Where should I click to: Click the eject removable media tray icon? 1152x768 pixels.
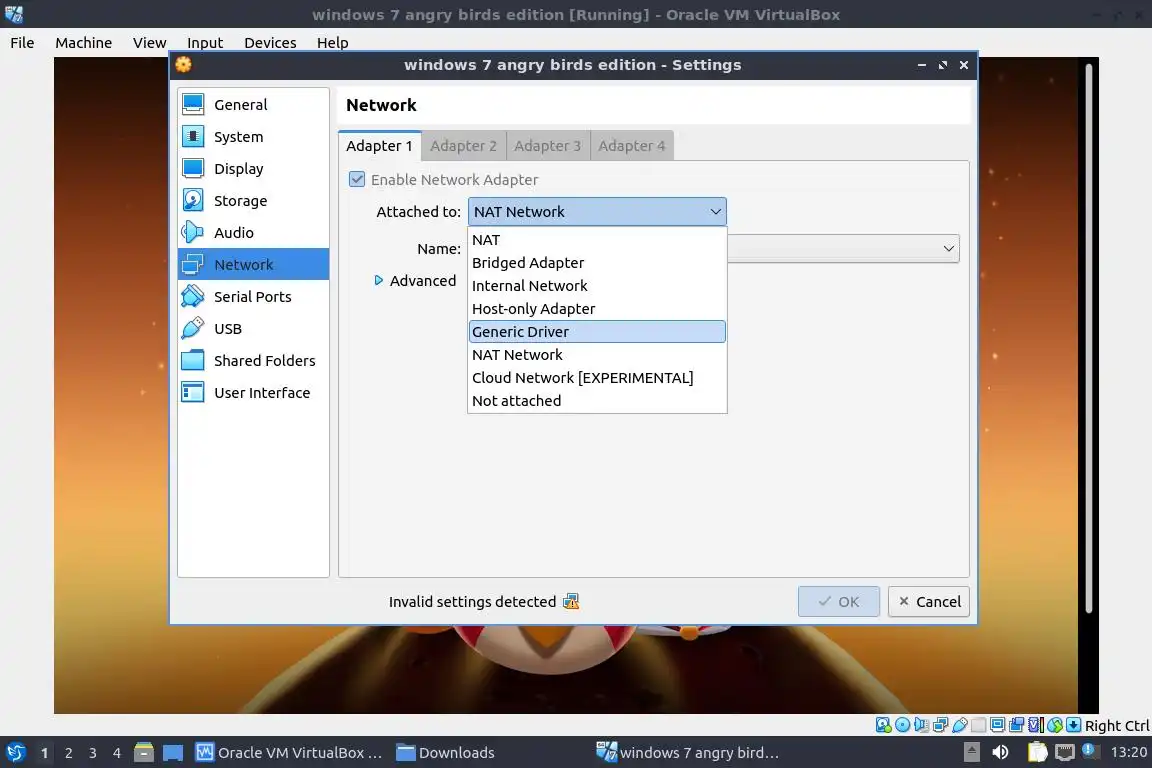[971, 753]
